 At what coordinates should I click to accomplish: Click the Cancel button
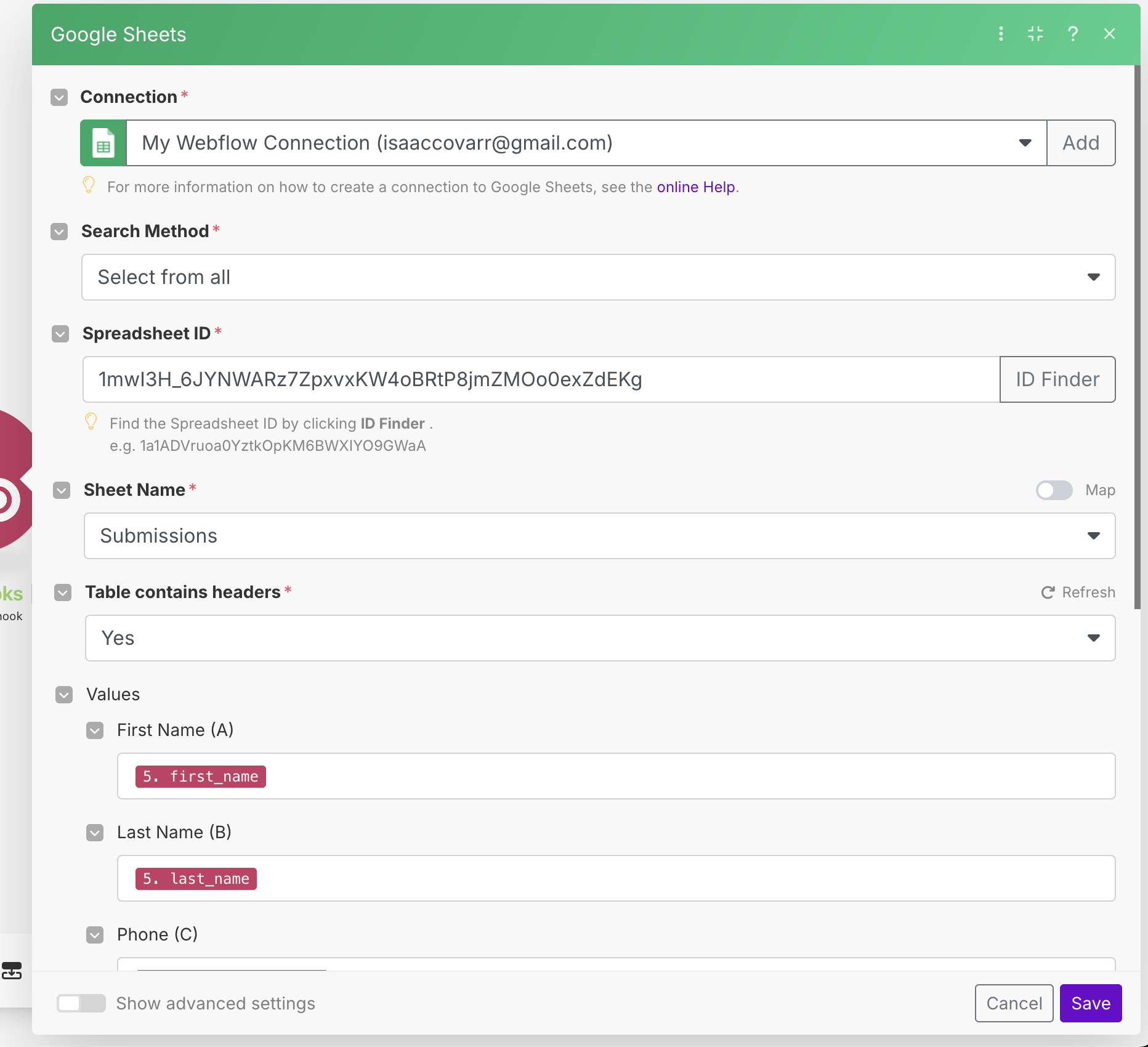[x=1014, y=1003]
